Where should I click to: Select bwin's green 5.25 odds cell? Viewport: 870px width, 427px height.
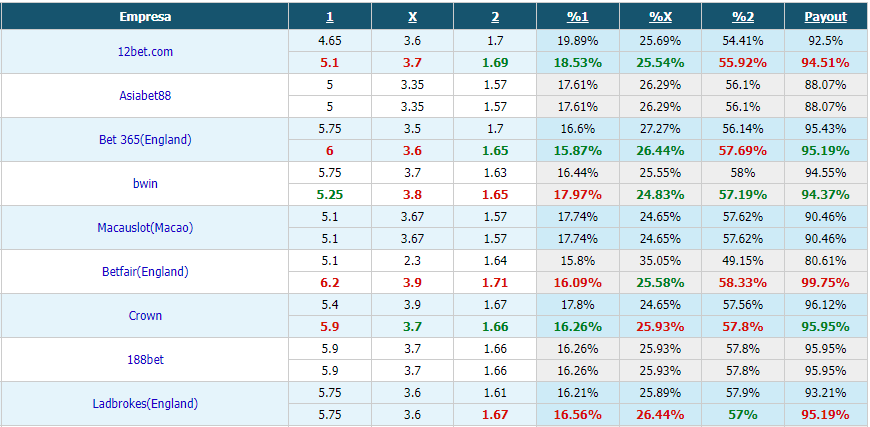coord(330,195)
